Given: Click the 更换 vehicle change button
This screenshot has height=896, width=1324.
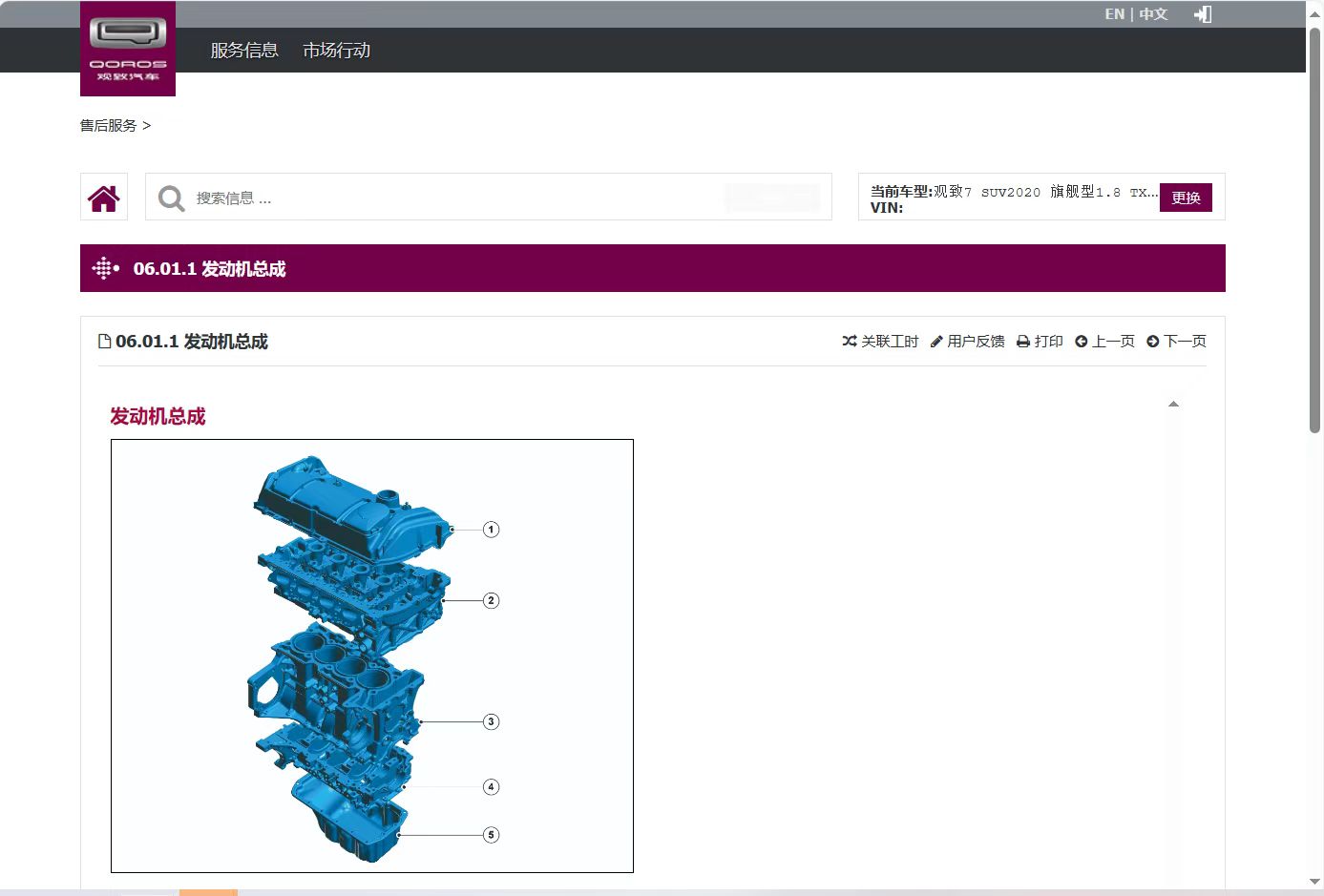Looking at the screenshot, I should pos(1186,198).
